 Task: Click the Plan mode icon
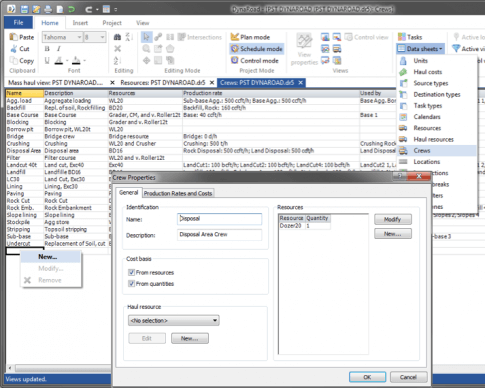click(235, 37)
